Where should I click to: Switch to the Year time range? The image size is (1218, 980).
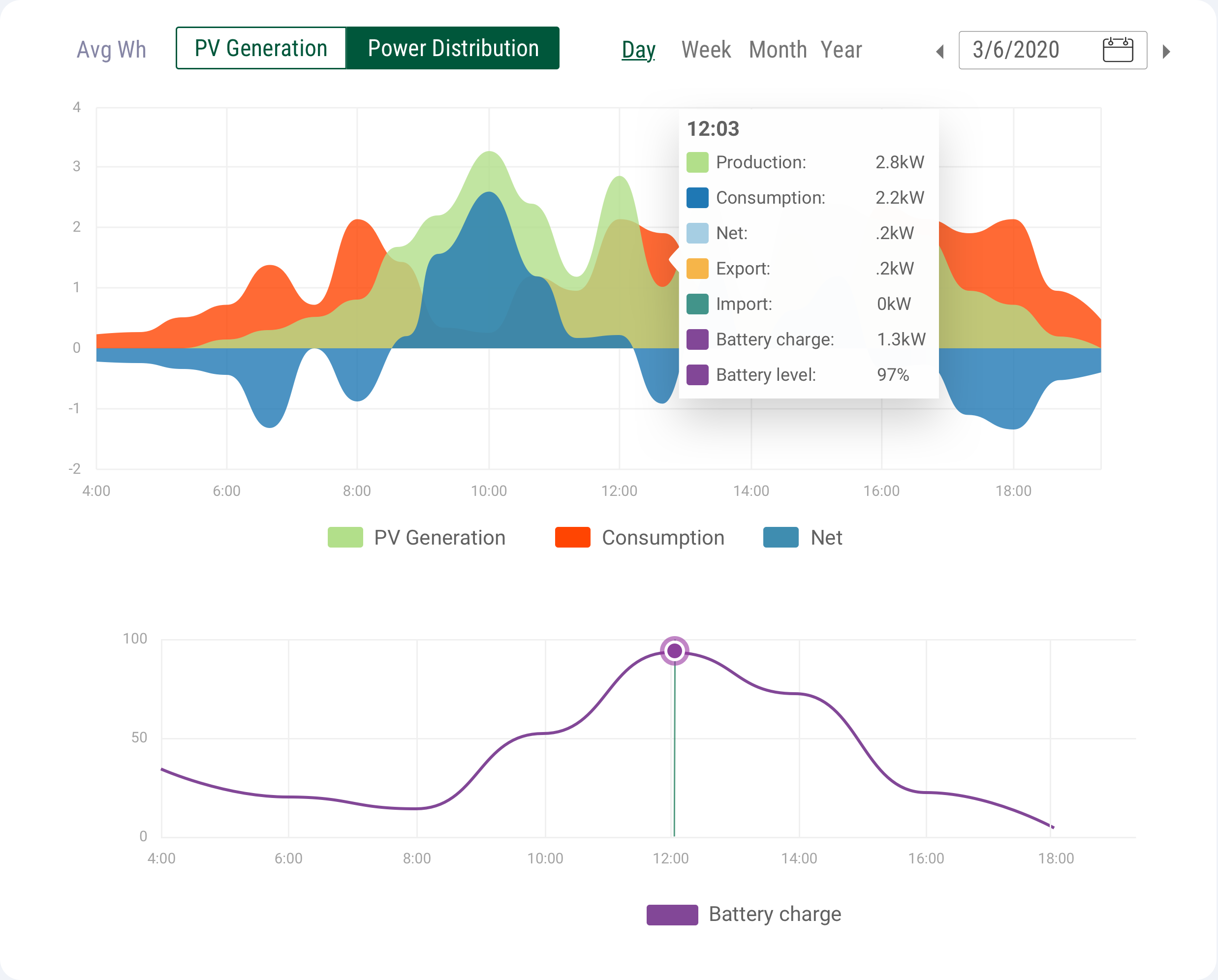841,50
